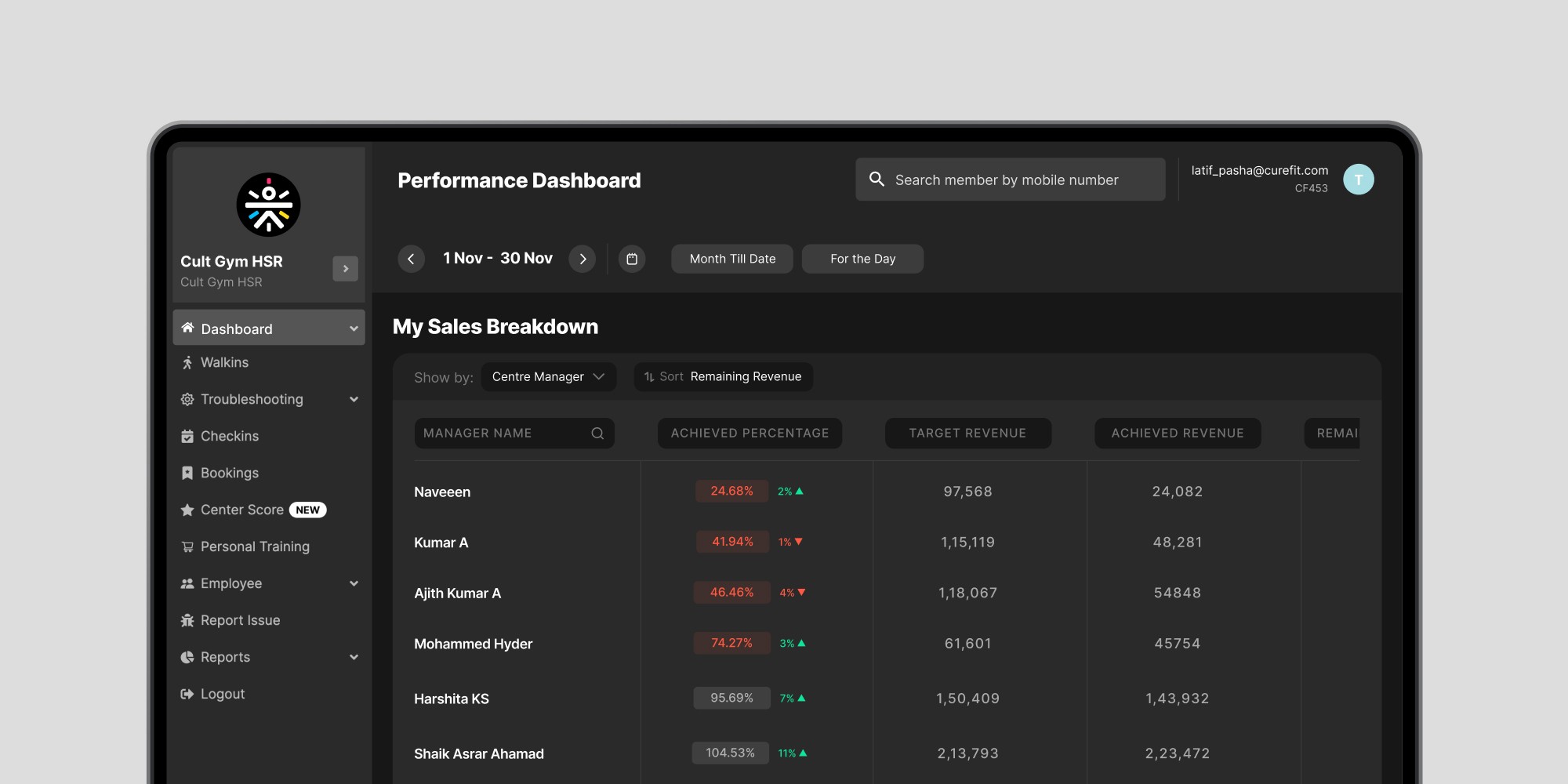Go to next date range arrow
1568x784 pixels.
tap(582, 259)
